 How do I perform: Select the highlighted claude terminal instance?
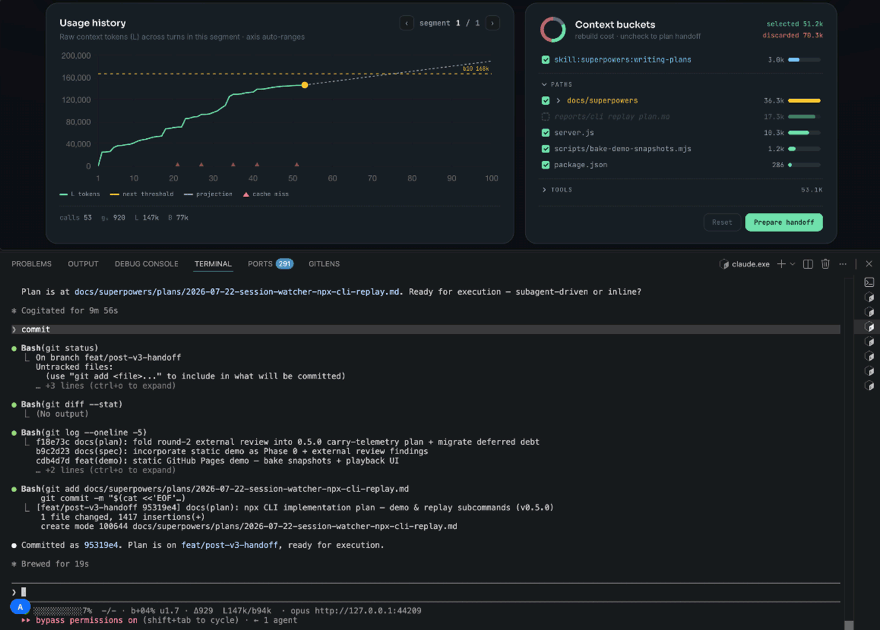click(869, 327)
